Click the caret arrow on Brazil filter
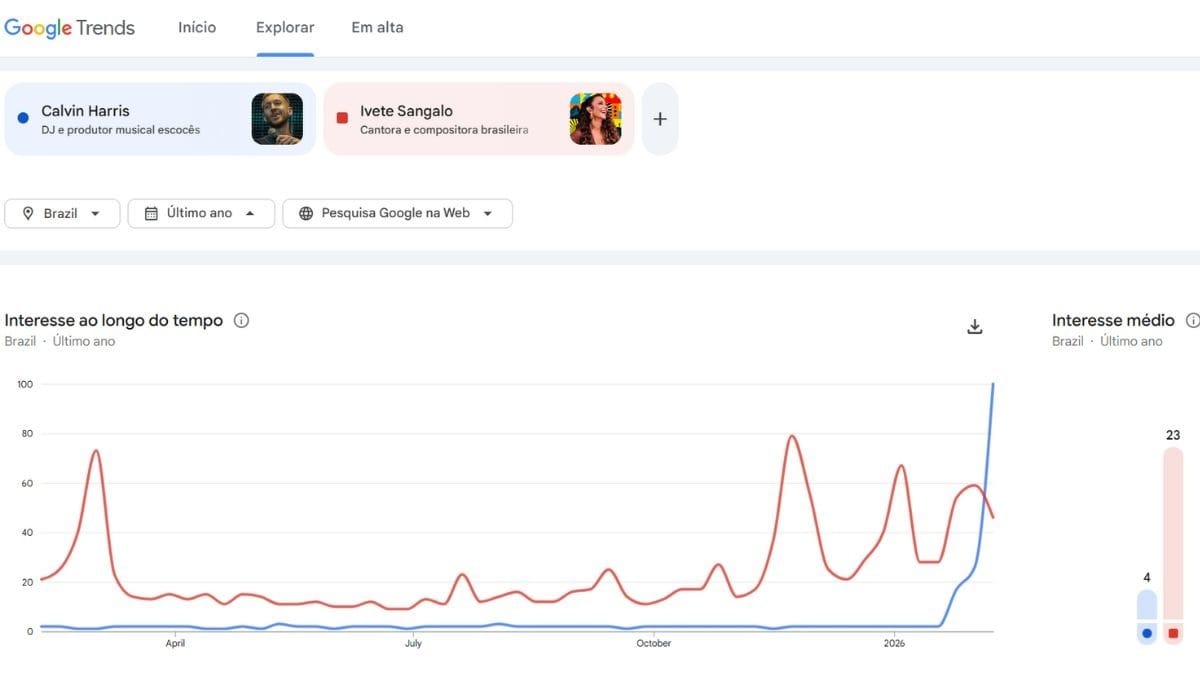 click(95, 213)
